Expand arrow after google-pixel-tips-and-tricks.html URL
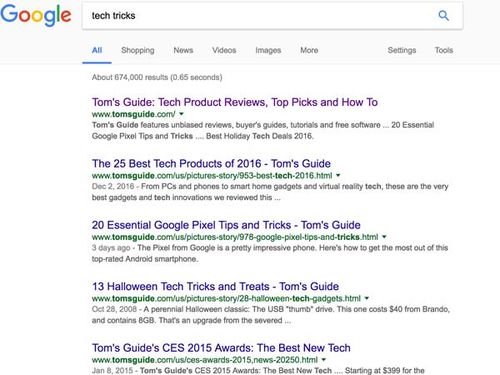The height and width of the screenshot is (375, 500). coord(384,237)
